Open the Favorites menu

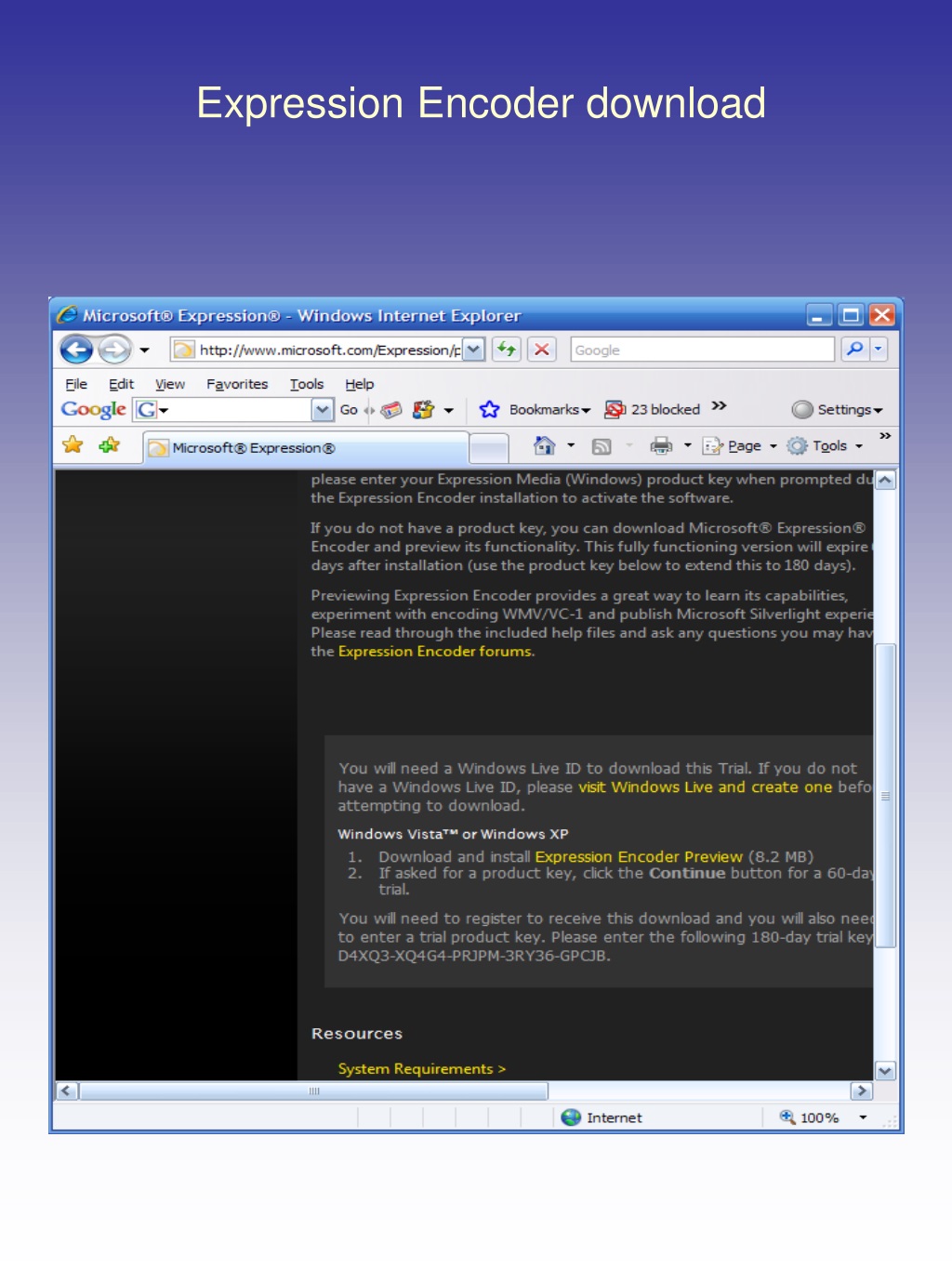[237, 384]
